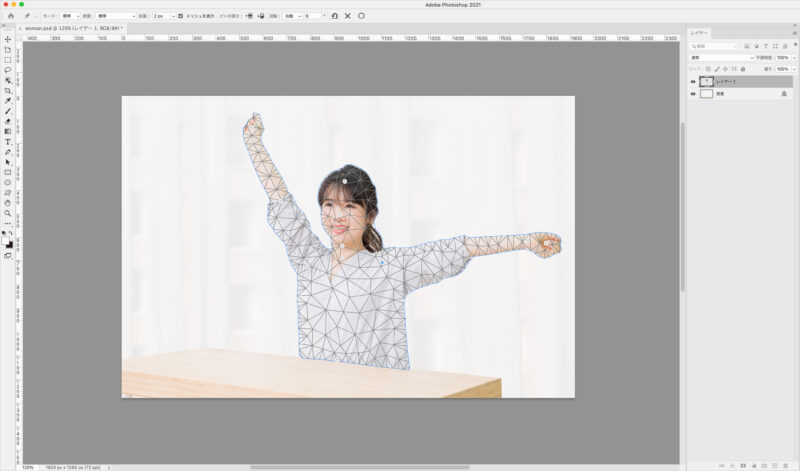This screenshot has width=800, height=471.
Task: Open the layer filter kind dropdown
Action: (x=713, y=46)
